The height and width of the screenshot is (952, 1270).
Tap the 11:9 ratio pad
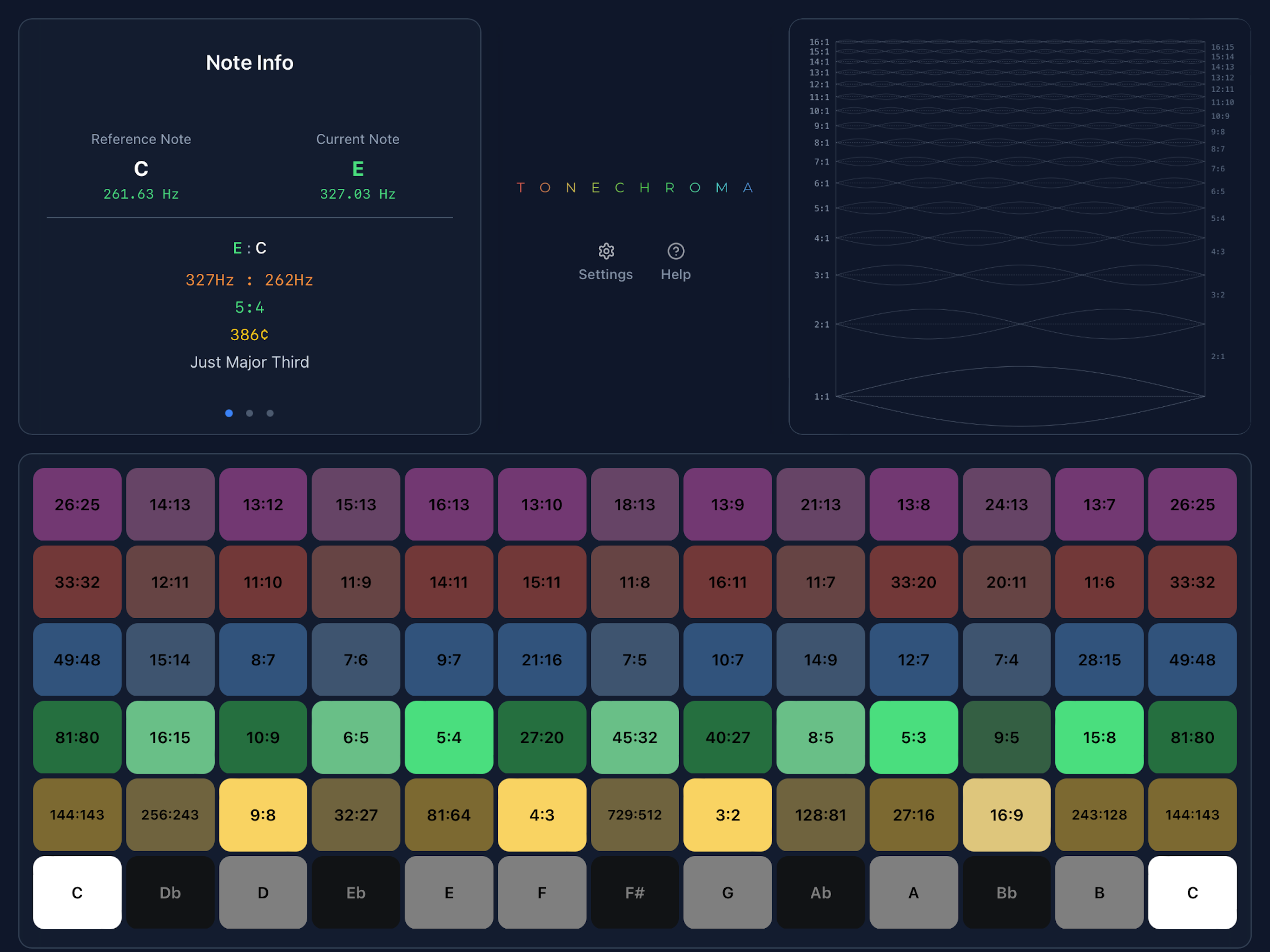[x=356, y=582]
